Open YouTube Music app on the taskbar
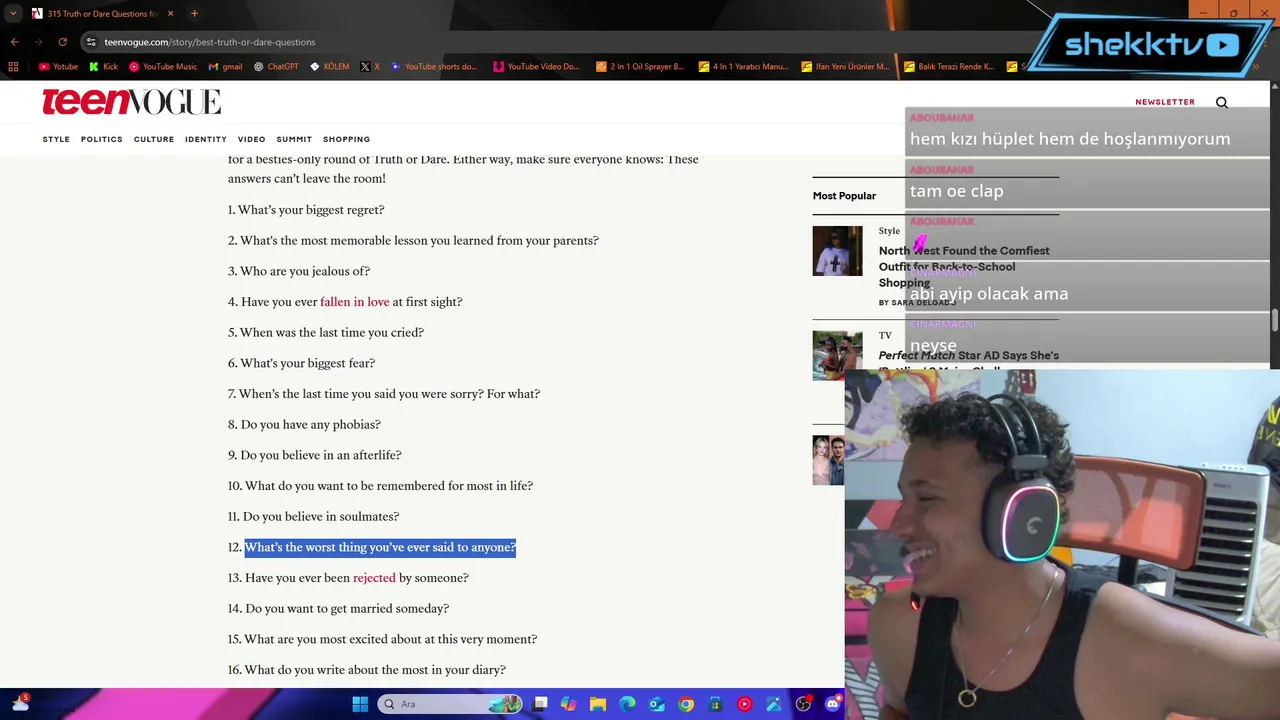 coord(744,704)
